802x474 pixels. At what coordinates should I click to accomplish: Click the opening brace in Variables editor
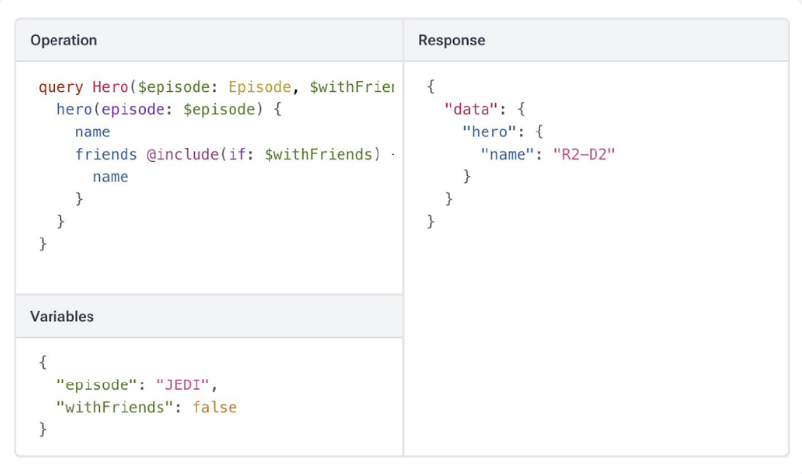43,362
